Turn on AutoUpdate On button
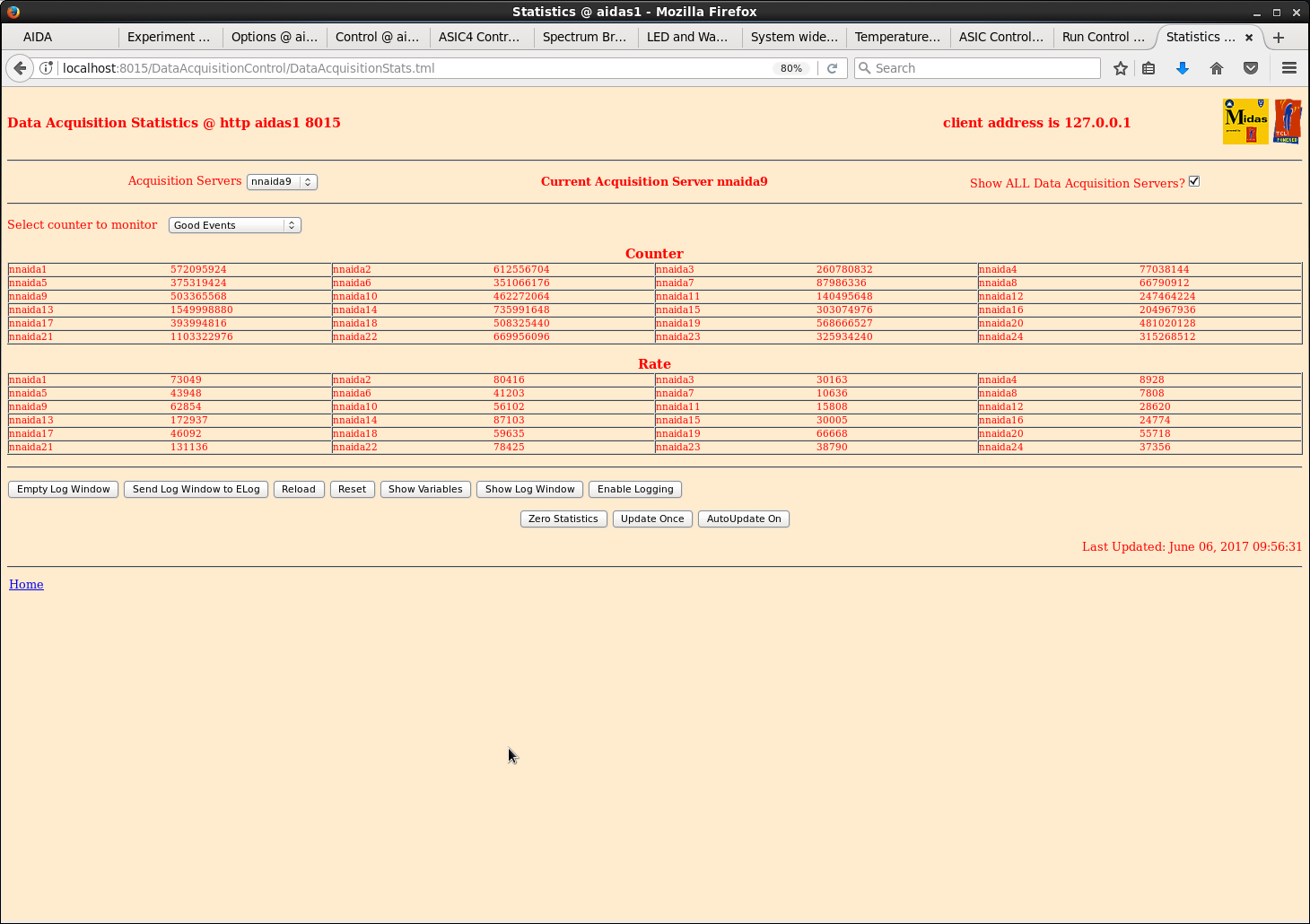 743,519
